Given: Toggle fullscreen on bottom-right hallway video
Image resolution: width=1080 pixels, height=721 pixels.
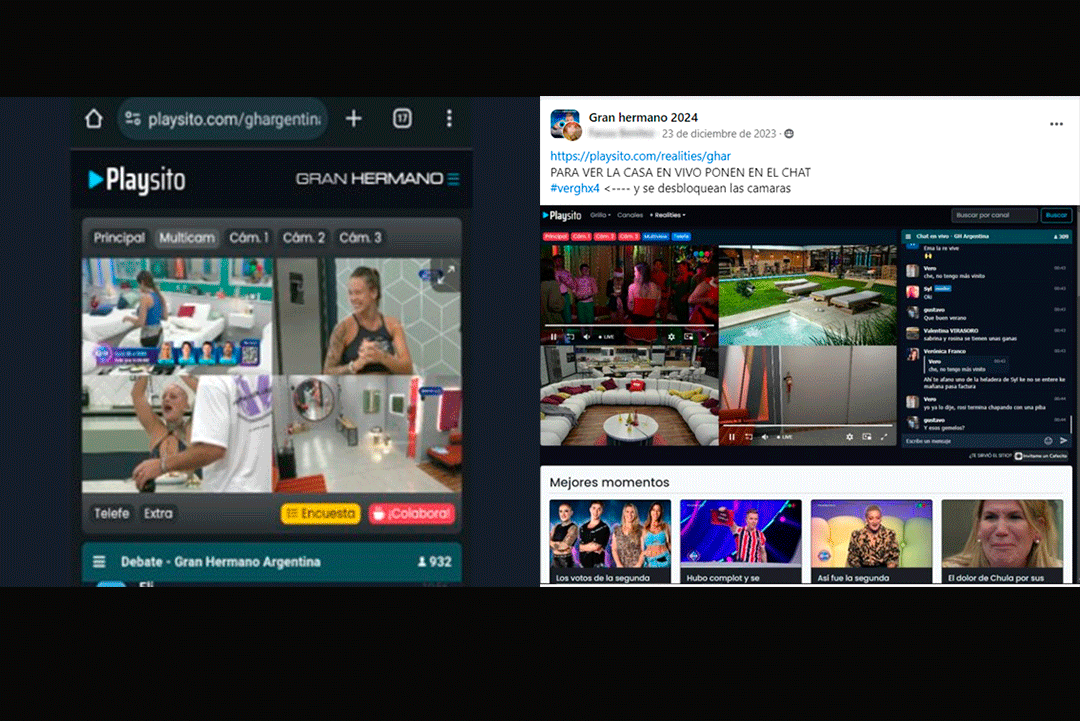Looking at the screenshot, I should click(884, 437).
